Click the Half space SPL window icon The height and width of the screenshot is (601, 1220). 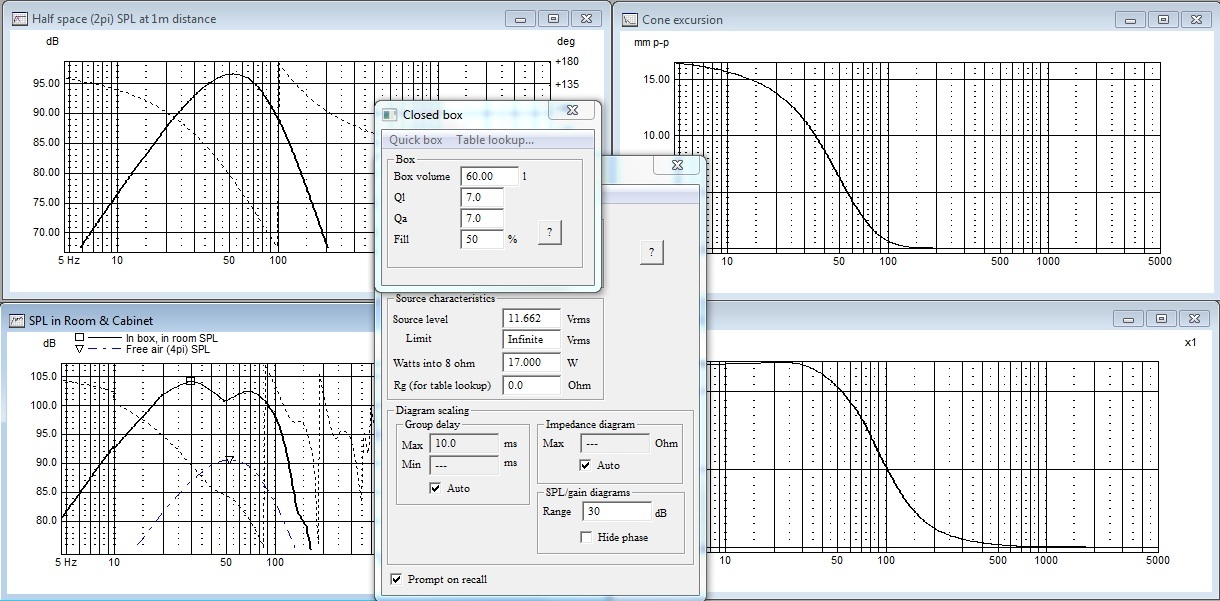tap(19, 19)
